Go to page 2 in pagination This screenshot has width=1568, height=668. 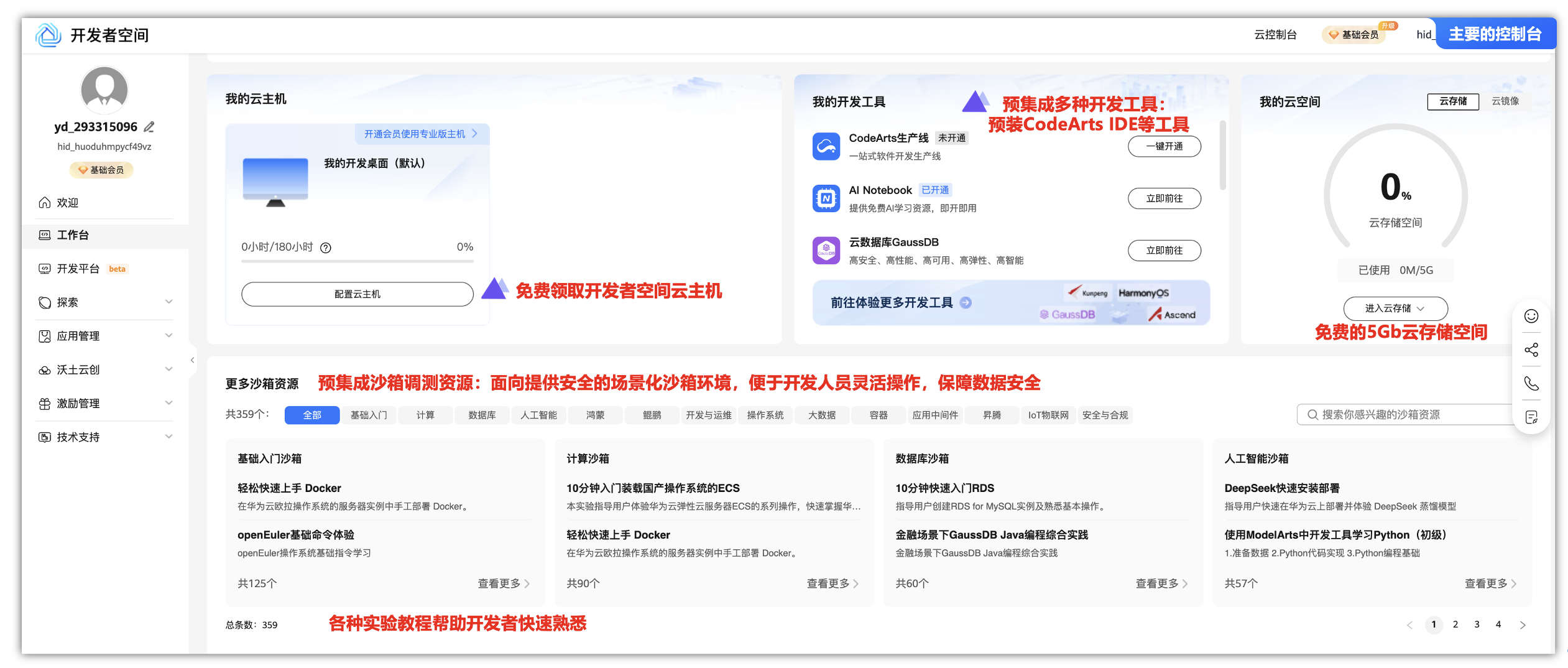(1455, 624)
